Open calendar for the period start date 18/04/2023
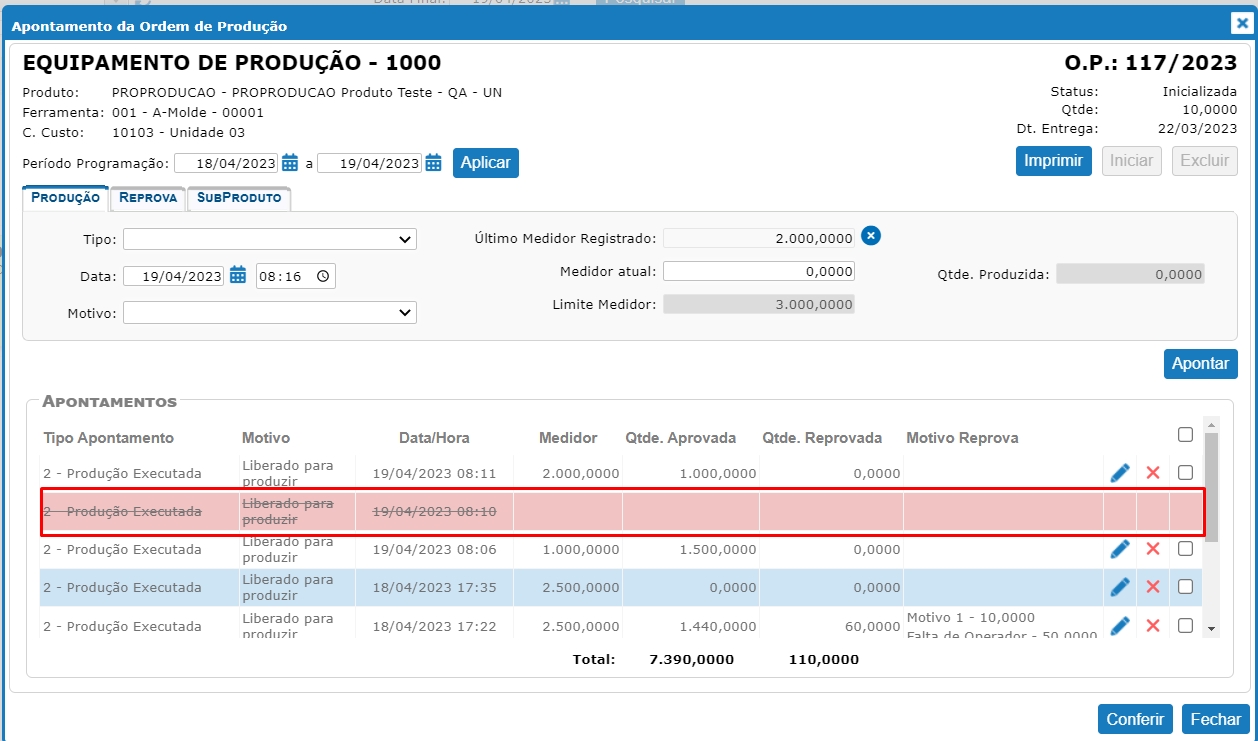 (290, 163)
